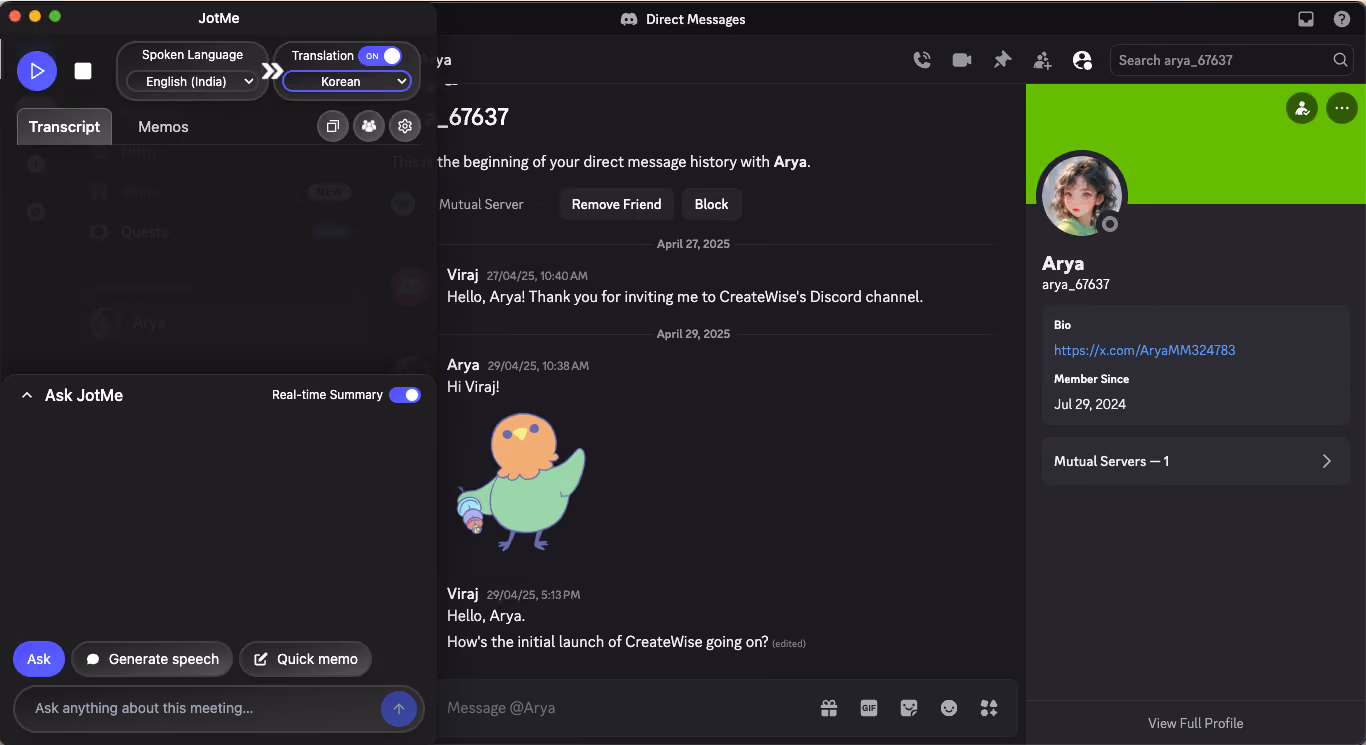Open the Spoken Language dropdown showing English (India)
Image resolution: width=1366 pixels, height=745 pixels.
point(193,82)
